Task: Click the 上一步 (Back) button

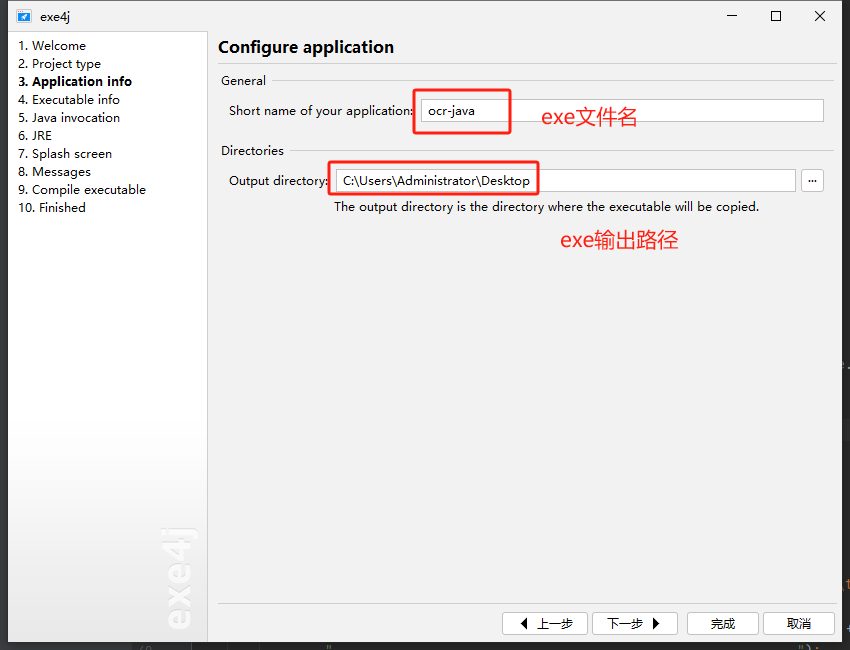Action: pos(545,623)
